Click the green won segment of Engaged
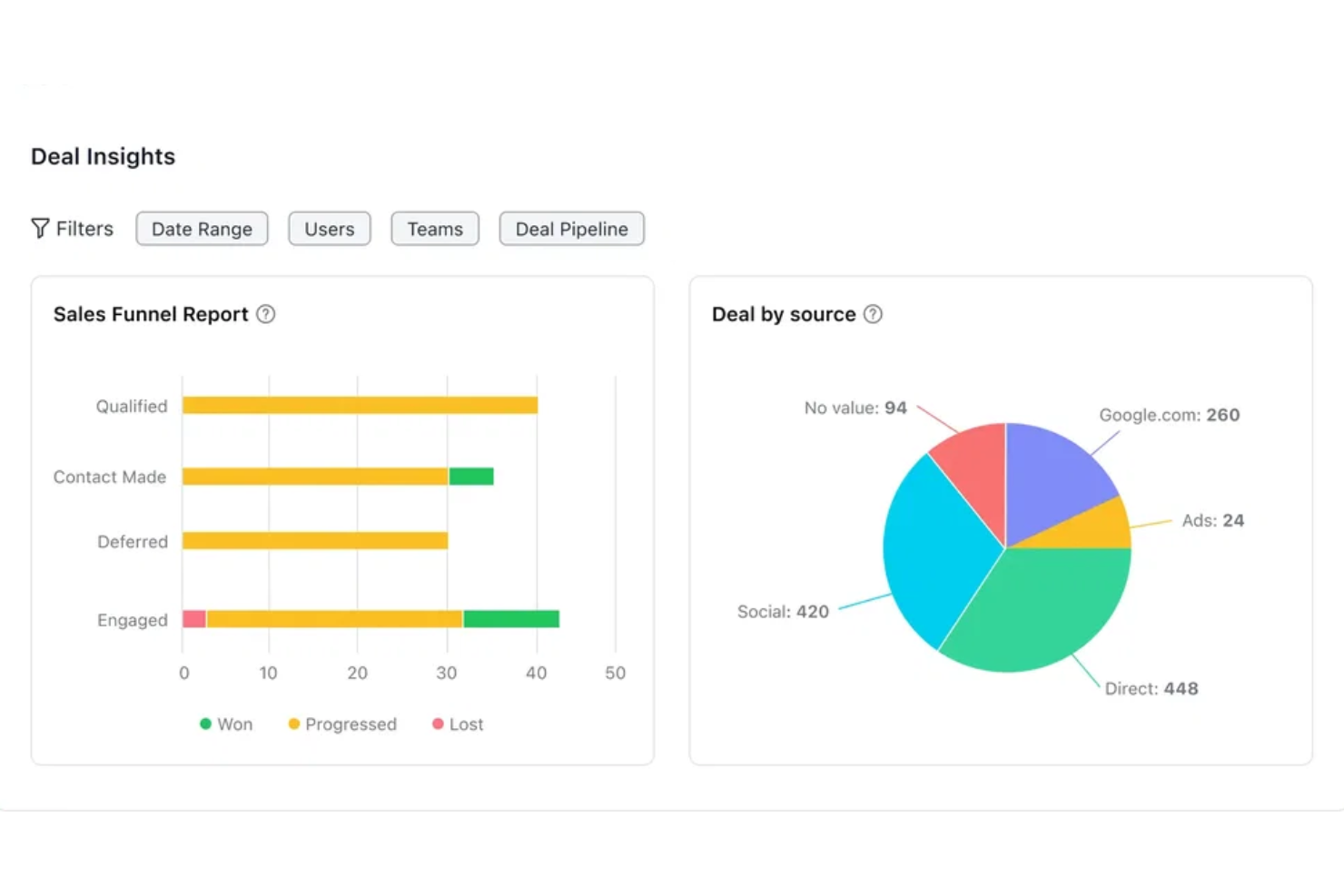This screenshot has height=896, width=1344. [x=511, y=619]
